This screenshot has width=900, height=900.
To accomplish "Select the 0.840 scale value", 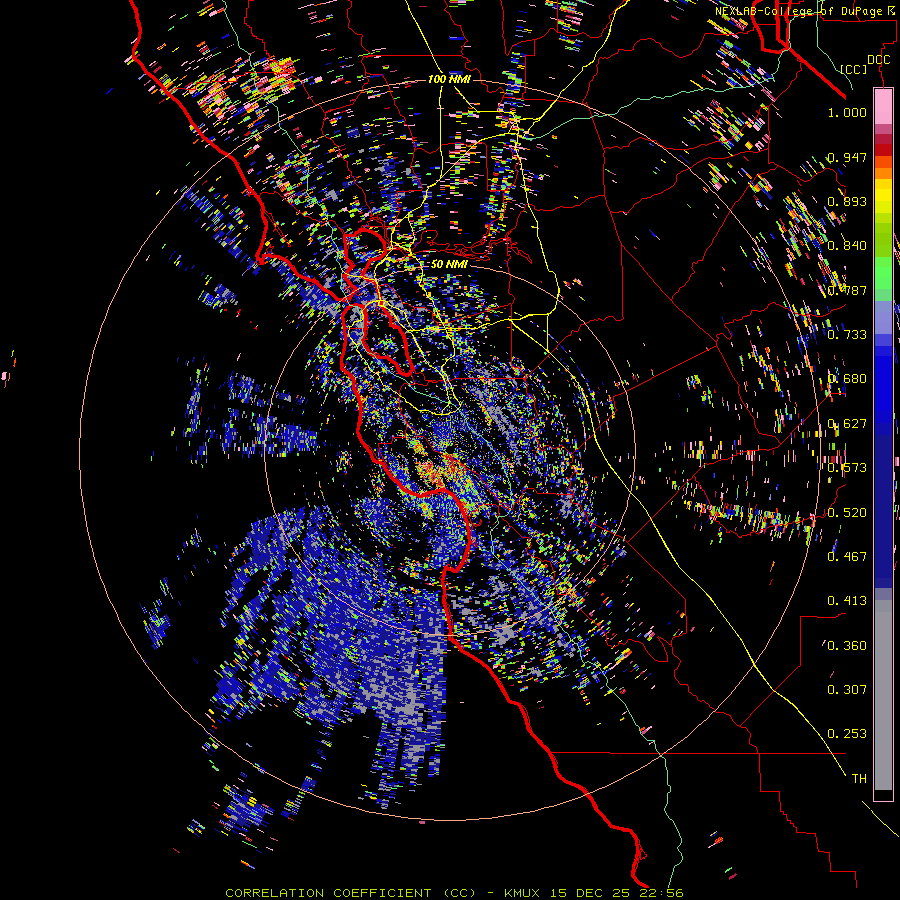I will click(x=847, y=246).
